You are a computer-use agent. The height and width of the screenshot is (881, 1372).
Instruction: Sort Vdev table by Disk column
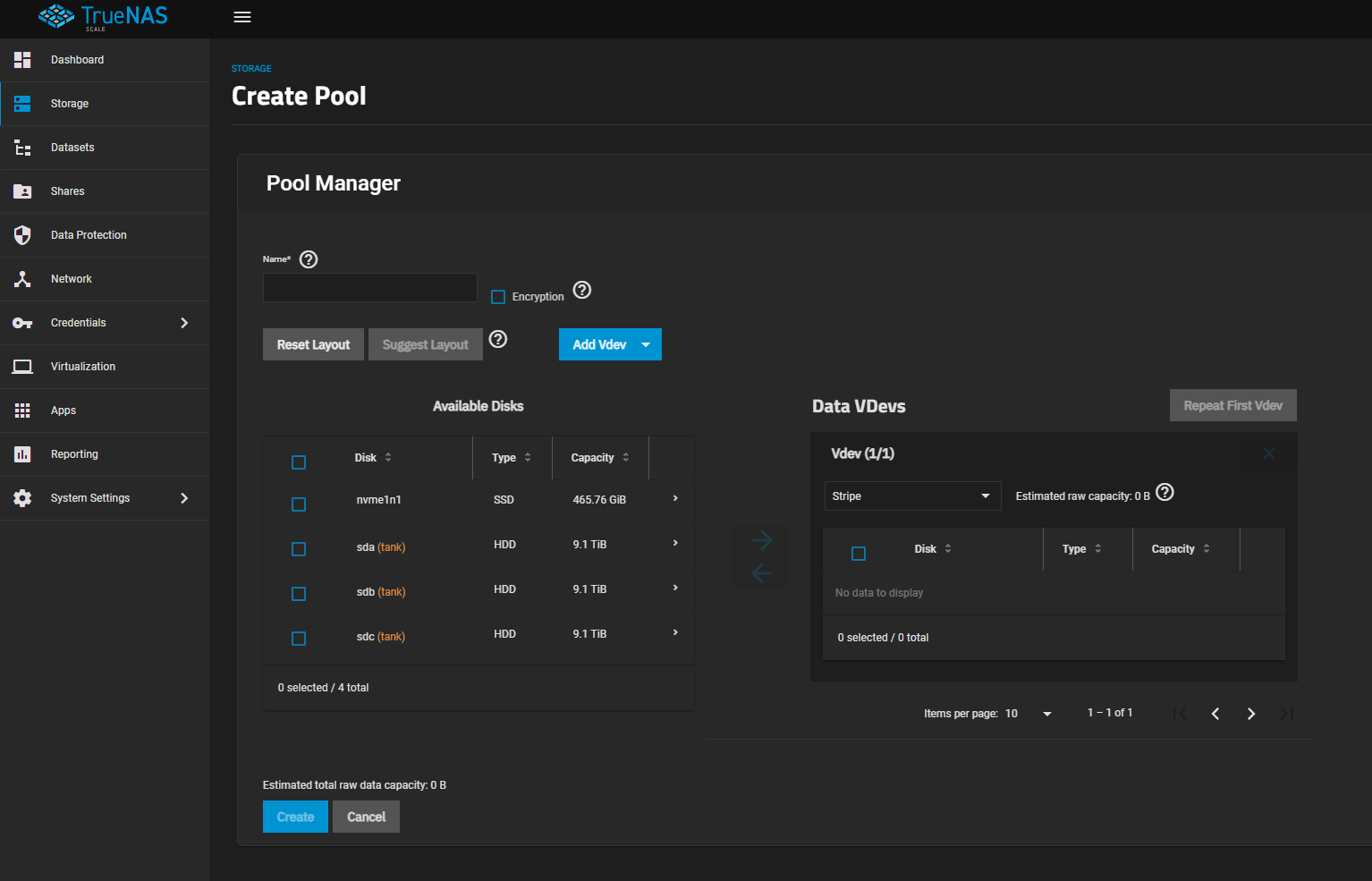pyautogui.click(x=933, y=549)
